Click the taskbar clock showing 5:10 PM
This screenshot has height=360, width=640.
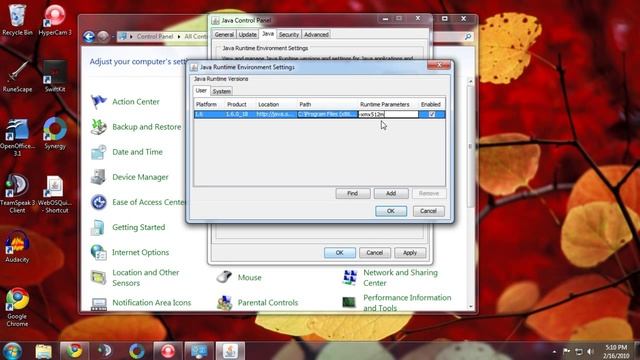click(616, 351)
